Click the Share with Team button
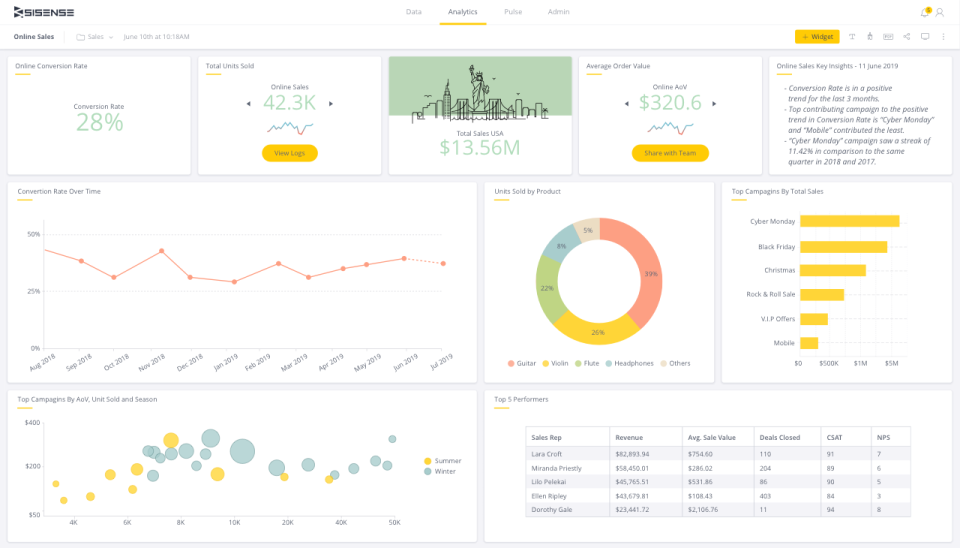 tap(670, 153)
